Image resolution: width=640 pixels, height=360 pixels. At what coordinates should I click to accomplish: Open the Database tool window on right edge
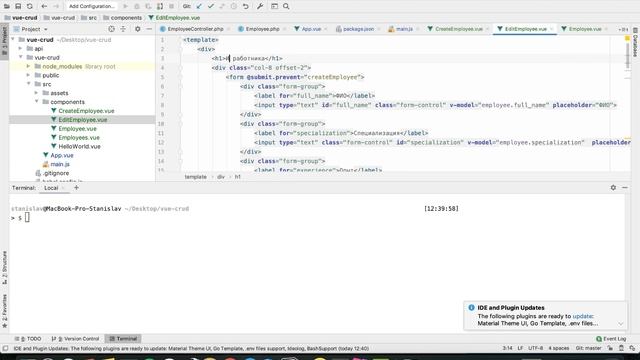(635, 42)
